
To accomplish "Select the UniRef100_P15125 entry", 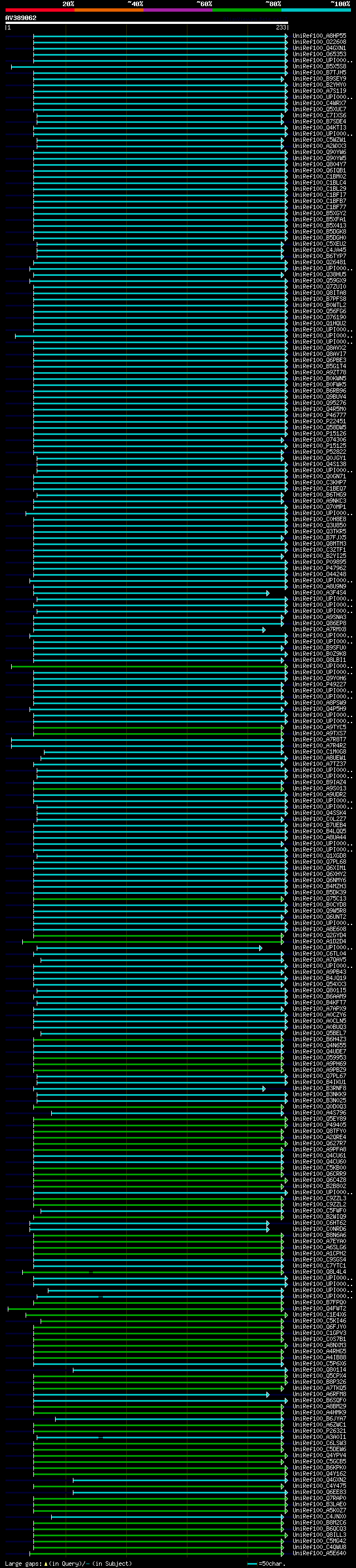I will [319, 446].
